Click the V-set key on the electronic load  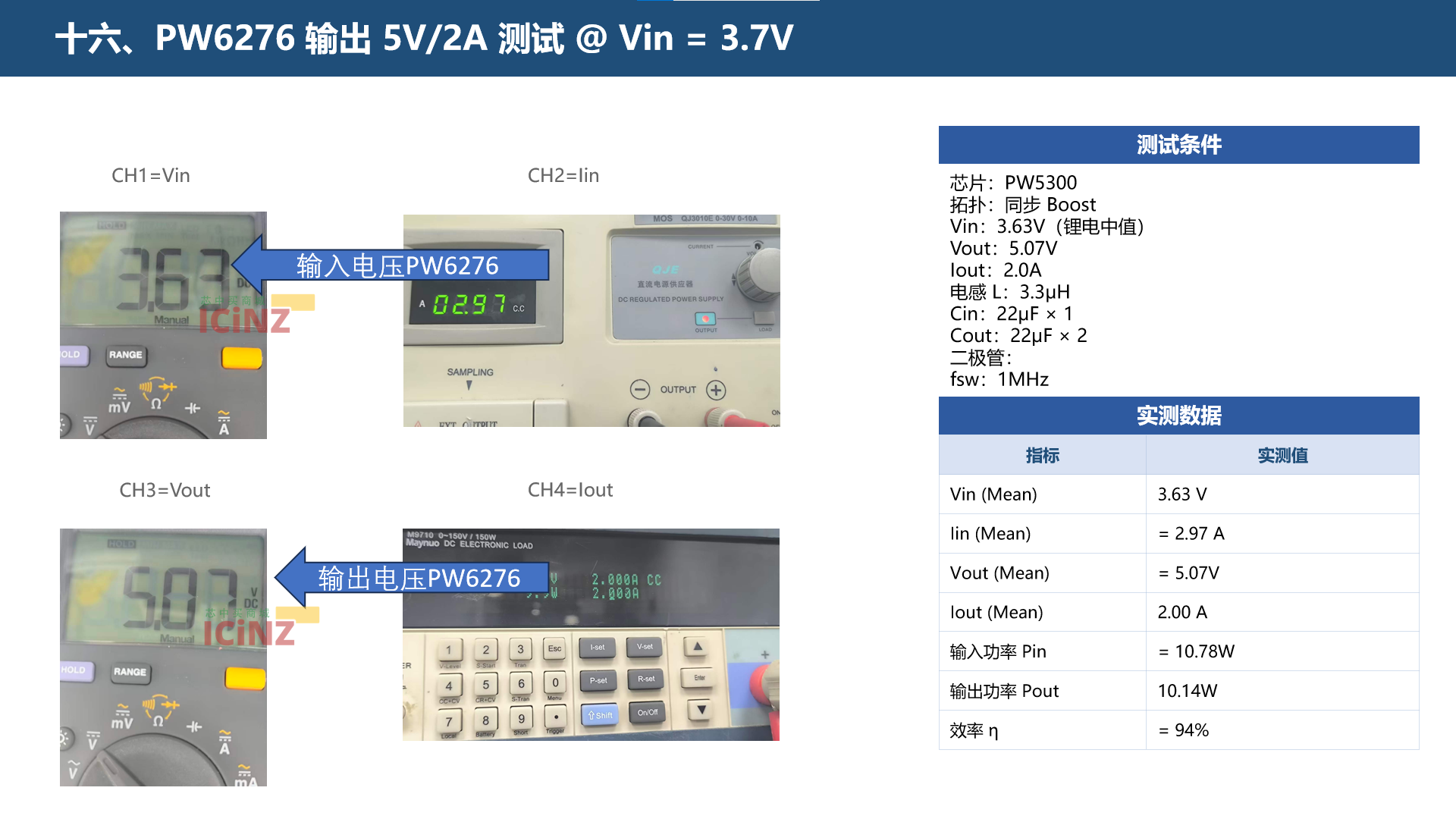645,647
